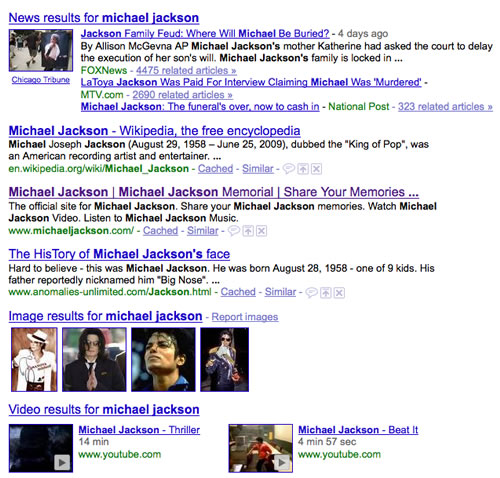Promote the Wikipedia result with arrow icon
500x478 pixels.
point(303,169)
